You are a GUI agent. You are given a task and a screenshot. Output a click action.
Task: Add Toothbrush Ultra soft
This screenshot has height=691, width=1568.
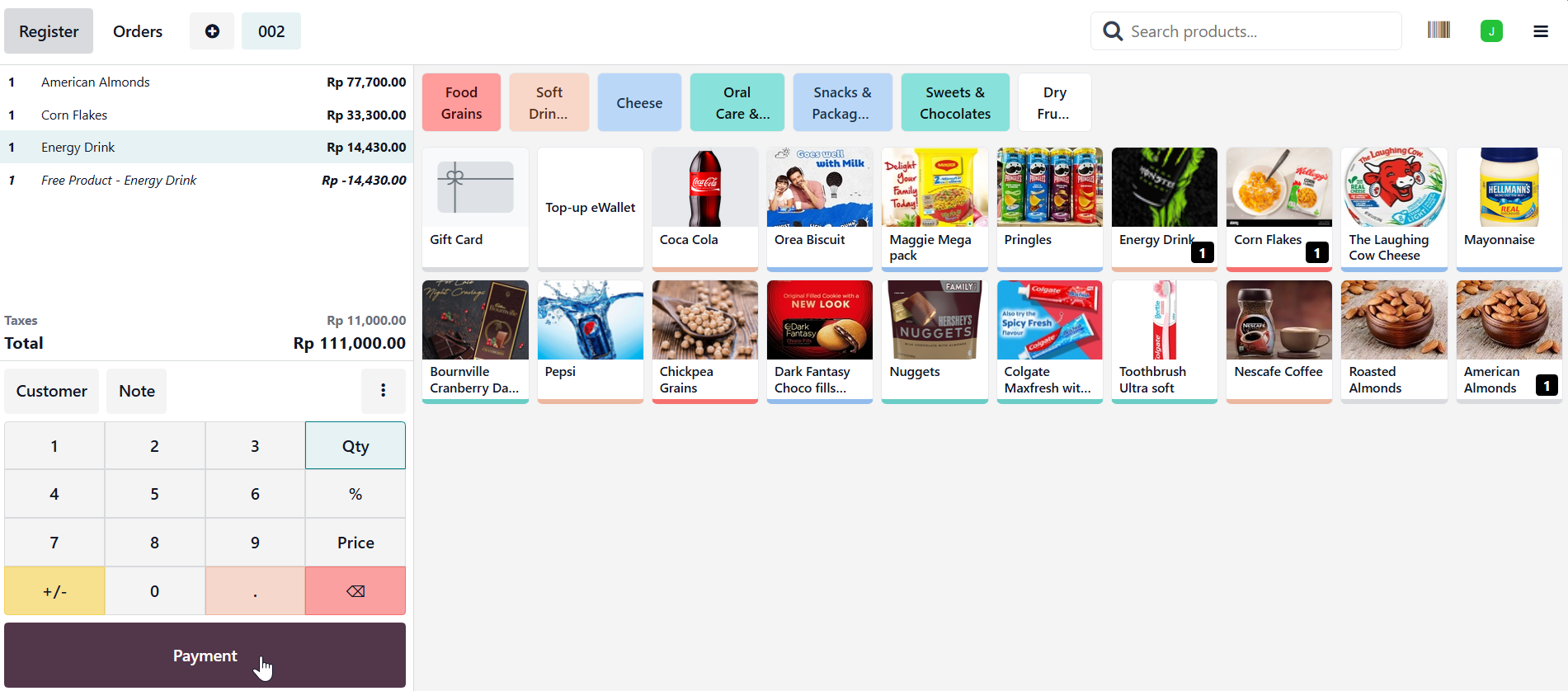click(1164, 341)
